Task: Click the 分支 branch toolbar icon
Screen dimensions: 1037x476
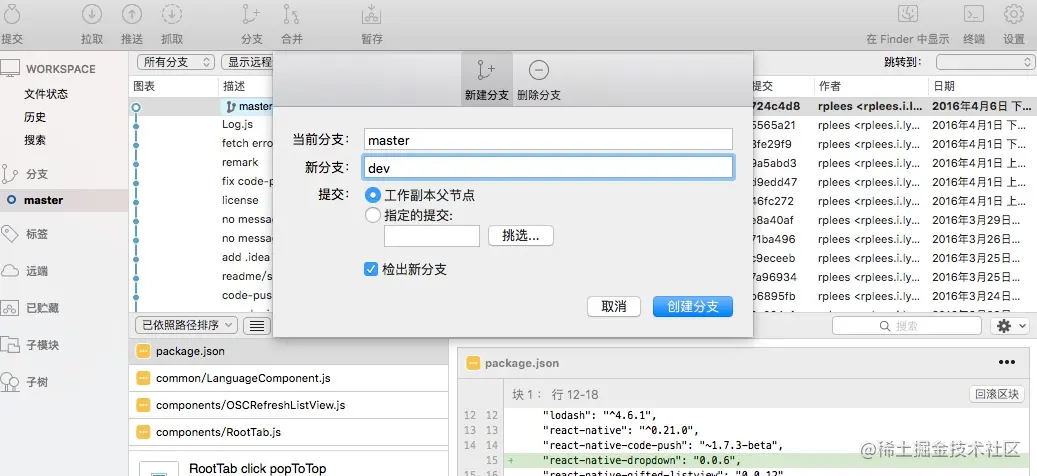Action: [251, 15]
